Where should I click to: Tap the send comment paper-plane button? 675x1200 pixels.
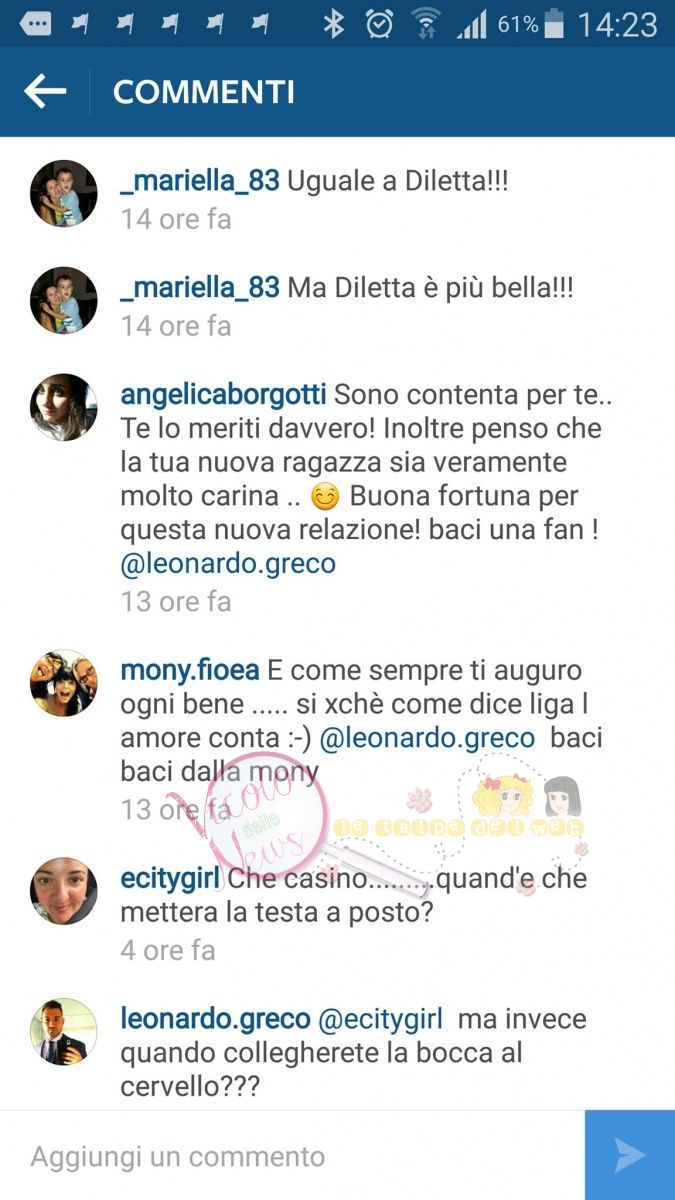(630, 1155)
